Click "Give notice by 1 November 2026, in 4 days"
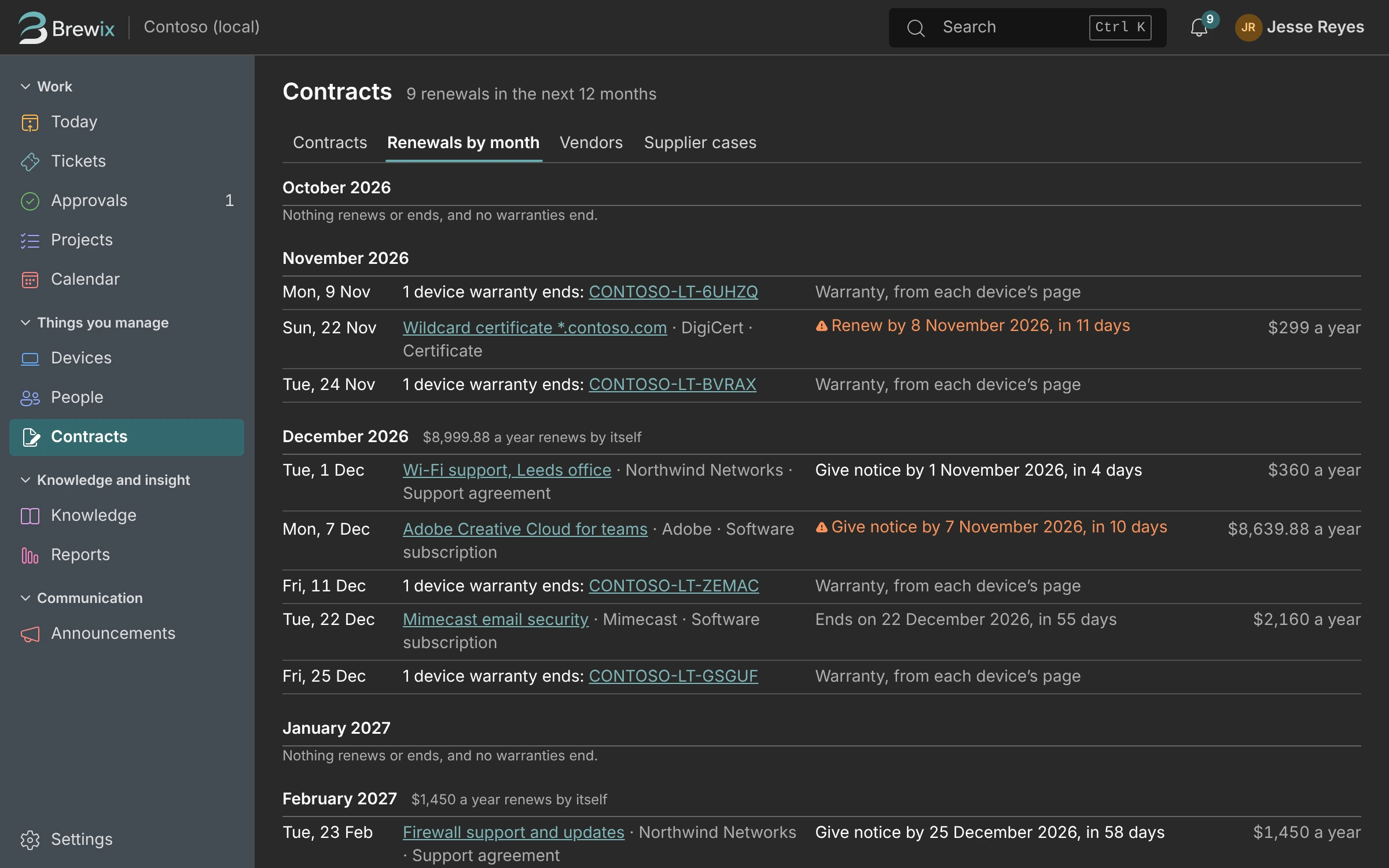The width and height of the screenshot is (1389, 868). tap(979, 470)
